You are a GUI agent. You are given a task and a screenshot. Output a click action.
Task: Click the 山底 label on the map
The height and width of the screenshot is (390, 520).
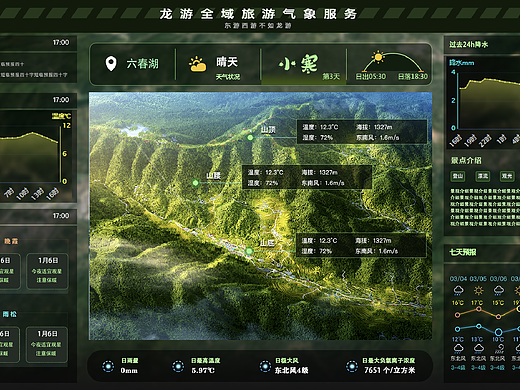coord(267,243)
